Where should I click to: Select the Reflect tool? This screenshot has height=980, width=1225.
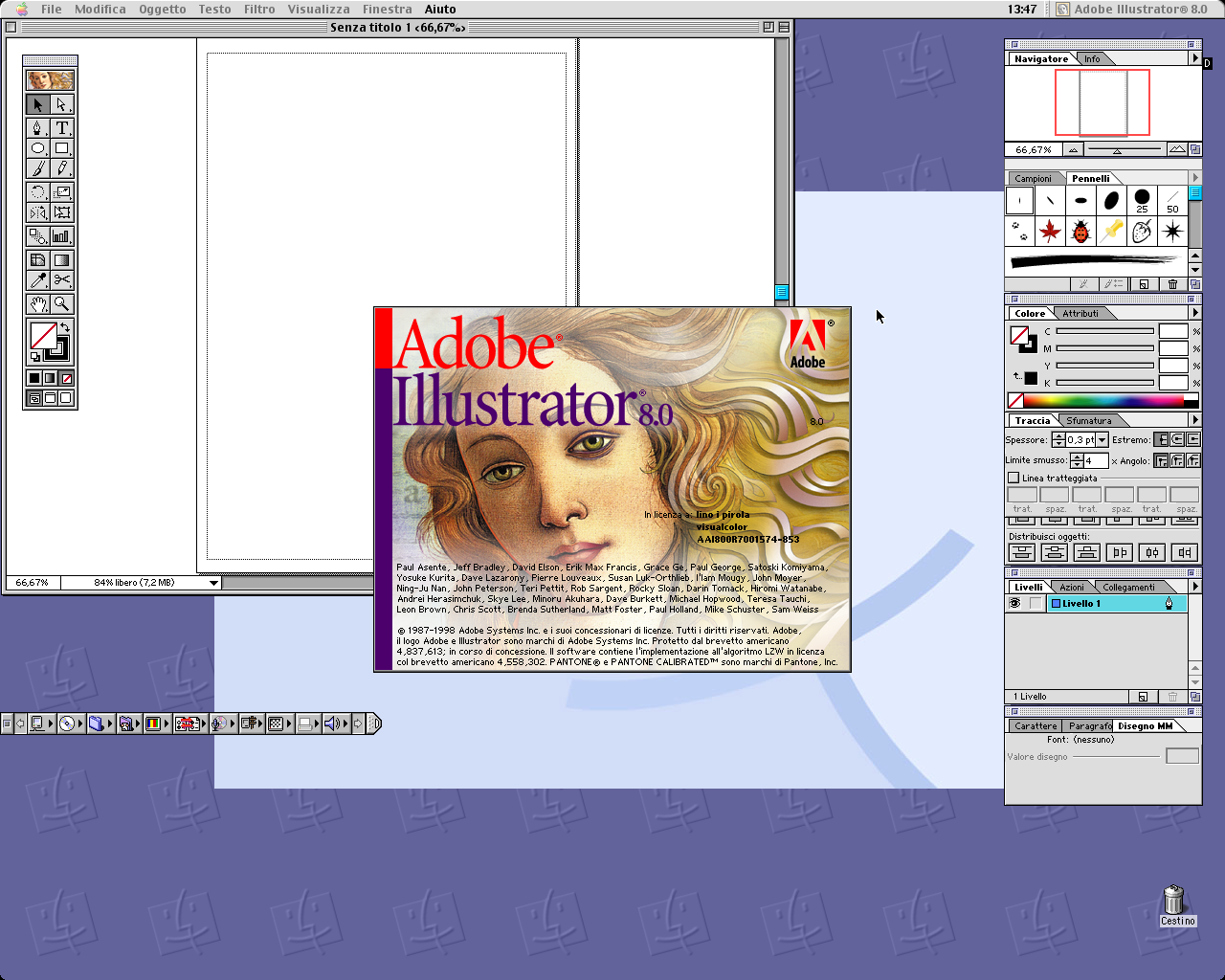(x=38, y=212)
